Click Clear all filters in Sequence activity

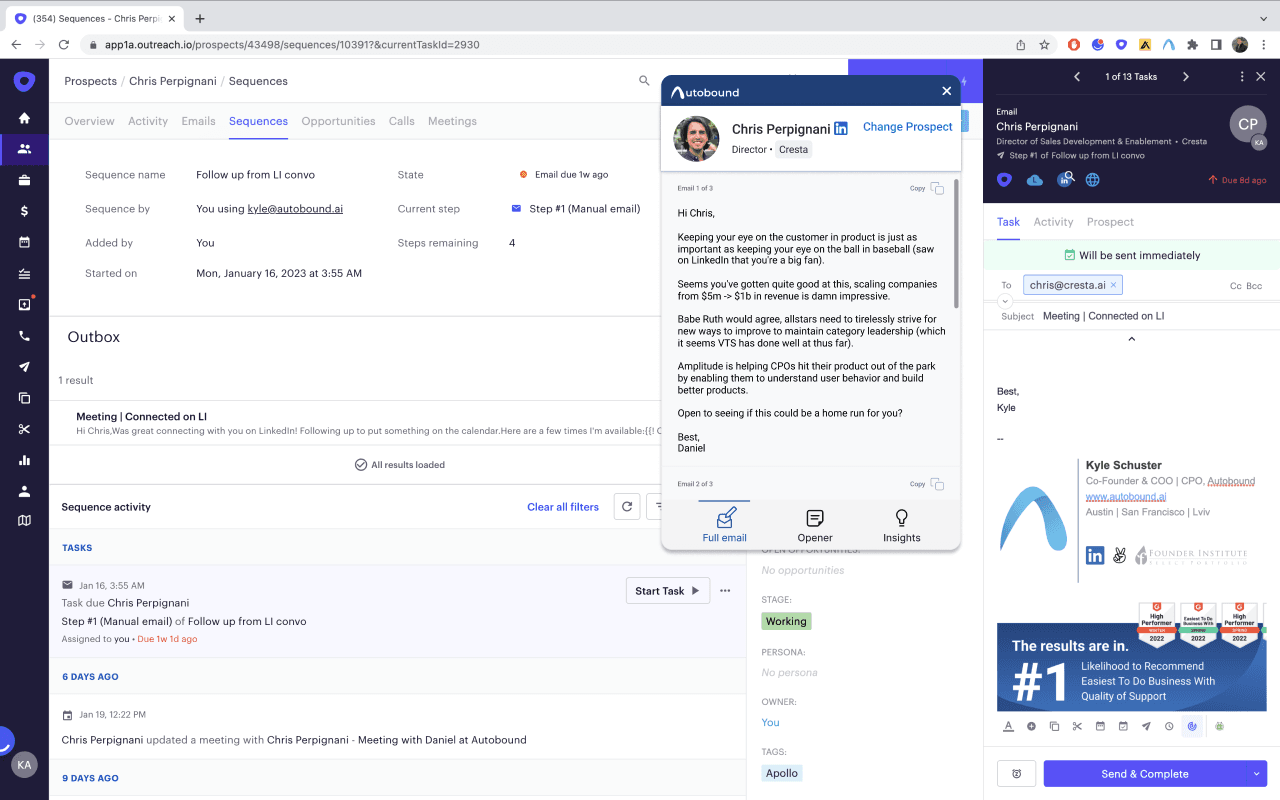coord(562,507)
